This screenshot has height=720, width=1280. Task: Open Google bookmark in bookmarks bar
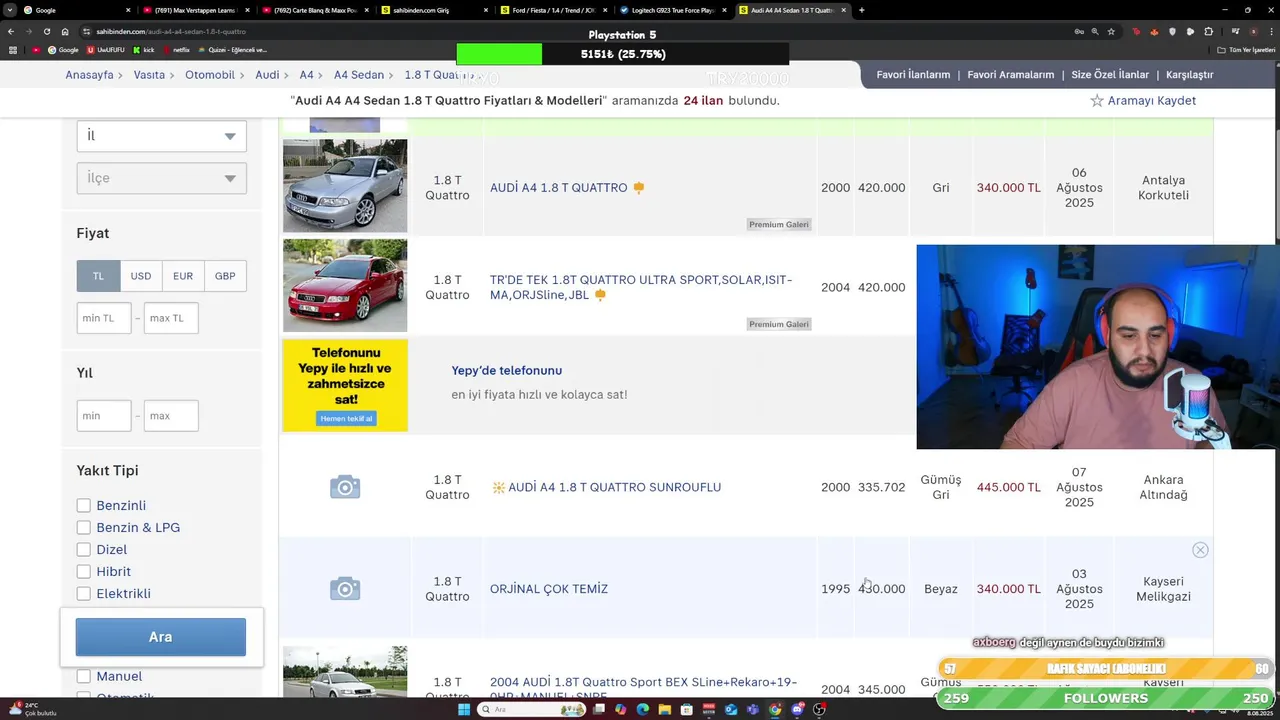click(62, 49)
